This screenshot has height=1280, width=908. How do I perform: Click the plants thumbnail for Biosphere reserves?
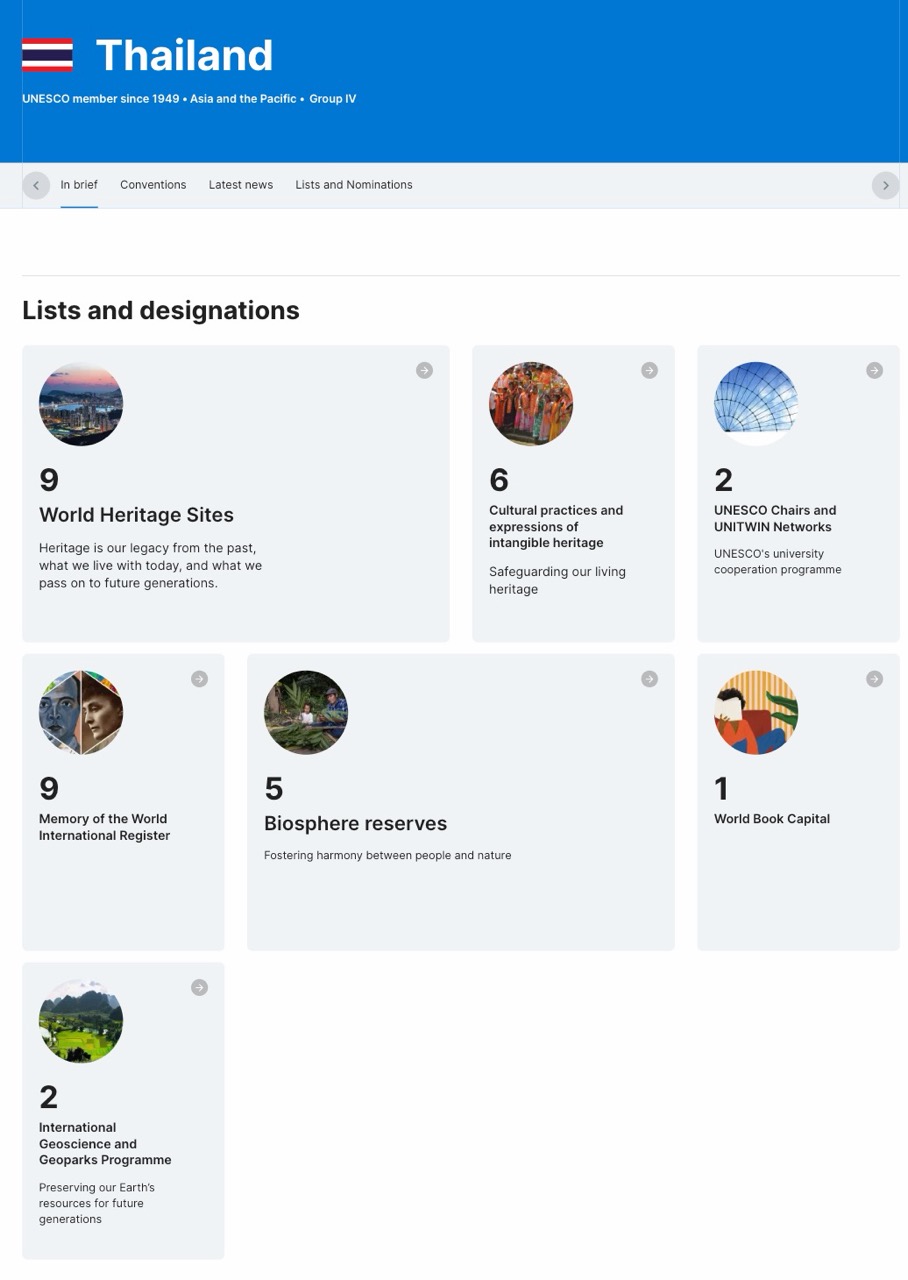[306, 713]
